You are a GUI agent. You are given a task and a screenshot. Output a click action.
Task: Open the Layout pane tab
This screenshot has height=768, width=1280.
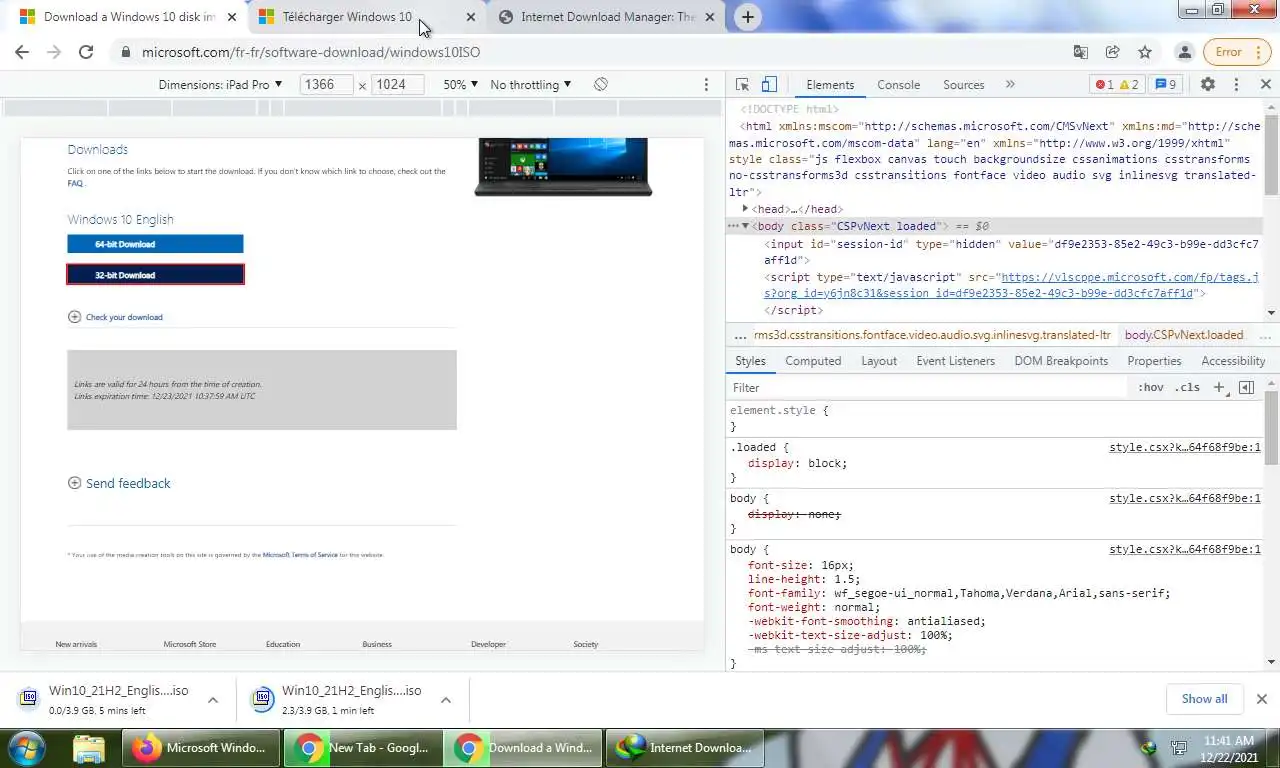click(879, 361)
